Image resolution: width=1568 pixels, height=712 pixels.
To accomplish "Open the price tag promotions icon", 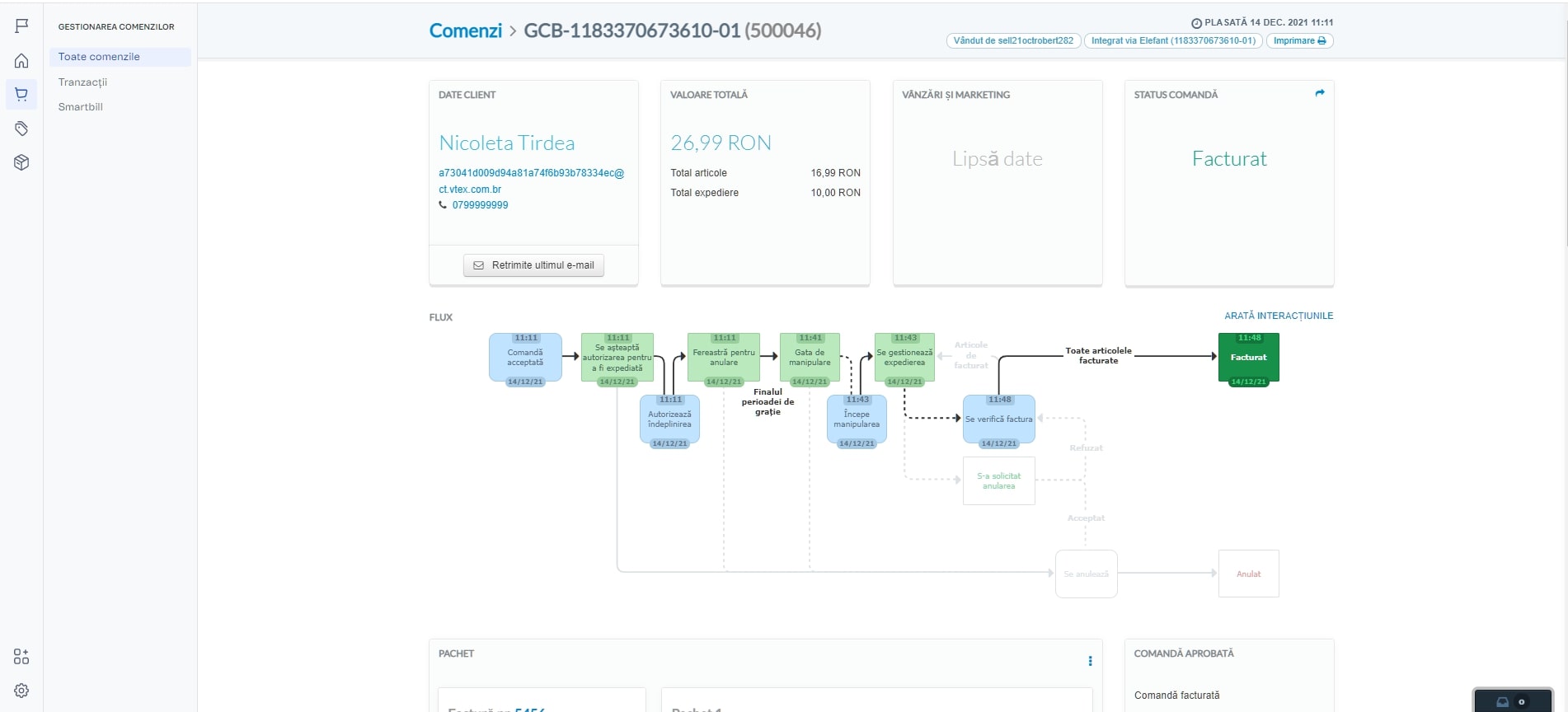I will (21, 129).
